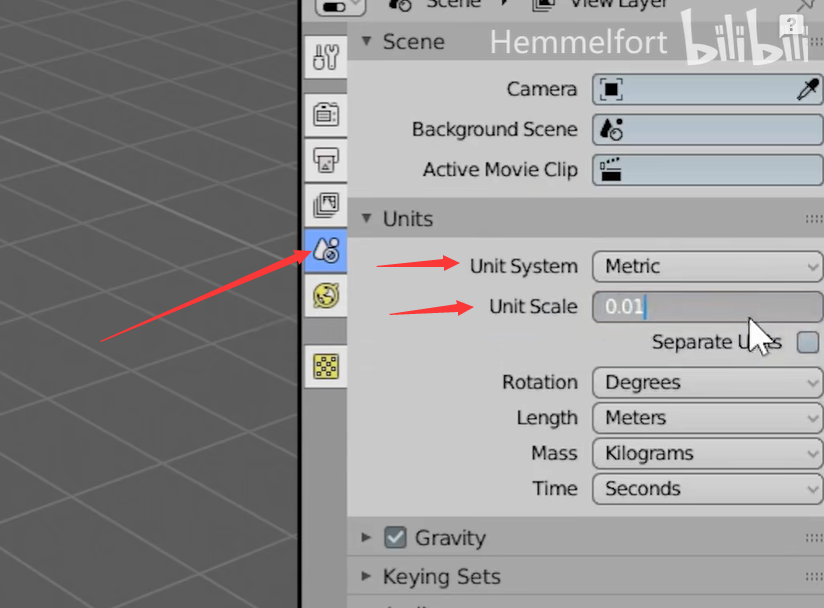The width and height of the screenshot is (824, 608).
Task: Click the "Unit Scale" label
Action: pos(533,306)
